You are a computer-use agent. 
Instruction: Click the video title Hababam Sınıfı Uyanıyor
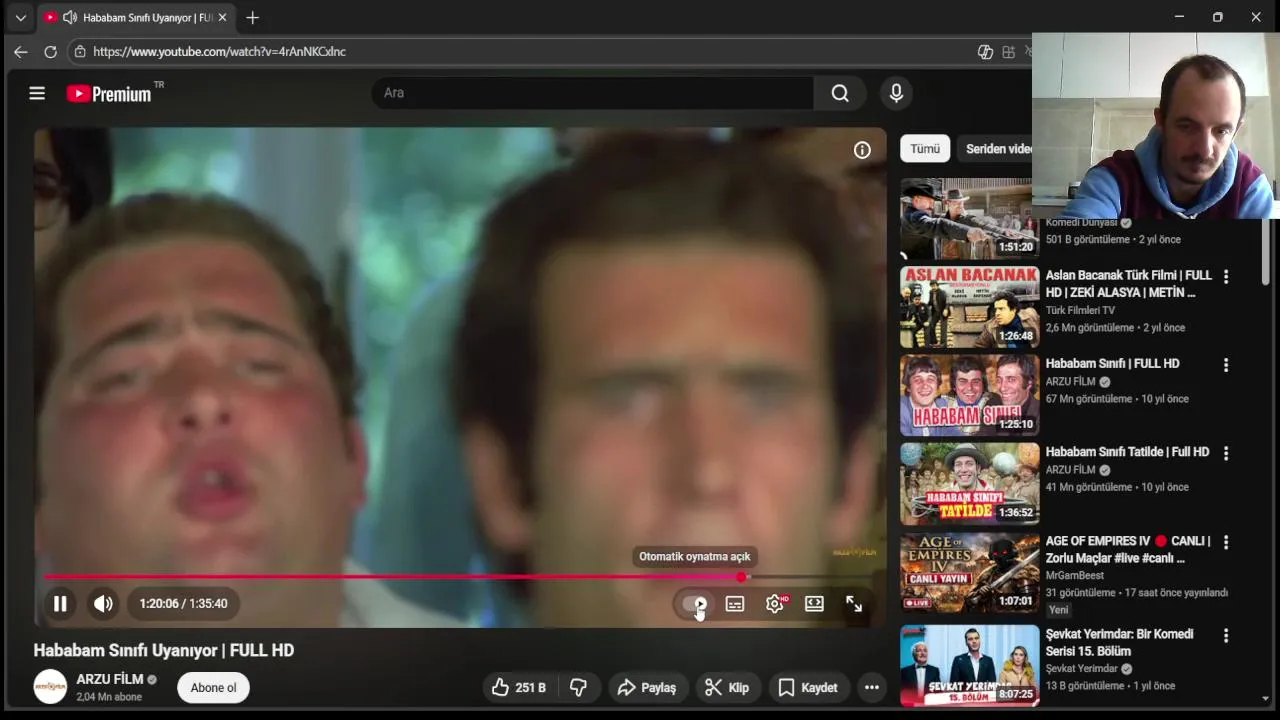[164, 651]
